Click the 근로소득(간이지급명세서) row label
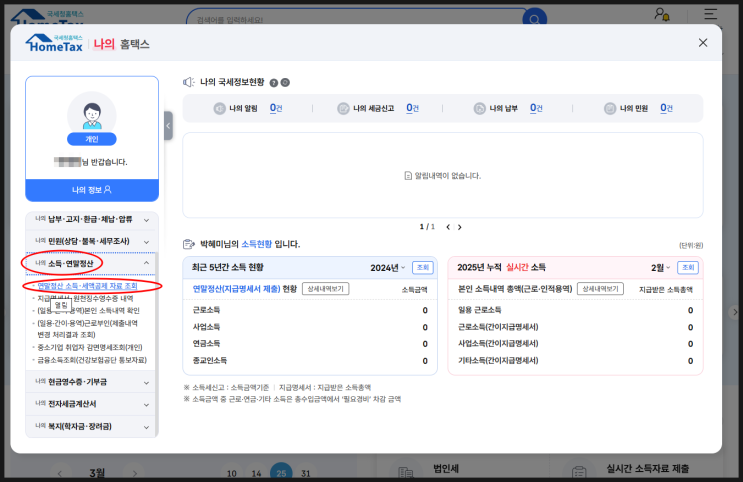743x482 pixels. [498, 327]
